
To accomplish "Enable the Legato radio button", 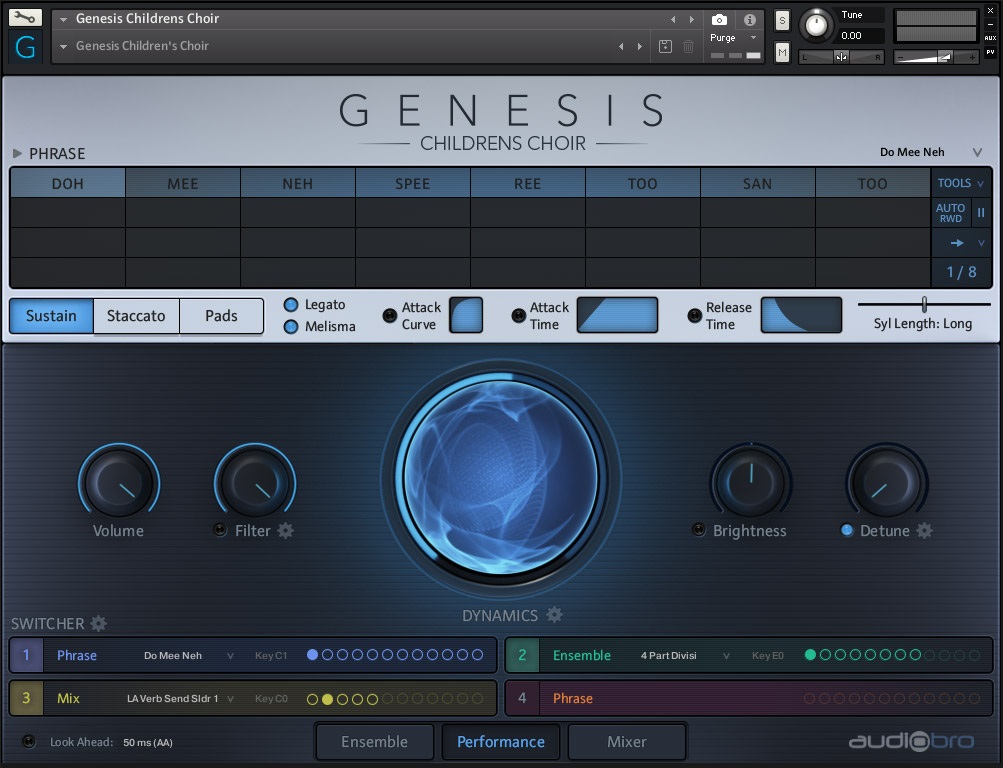I will 291,305.
